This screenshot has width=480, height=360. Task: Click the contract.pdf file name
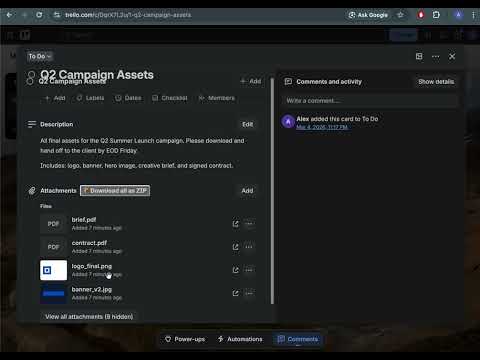(x=89, y=243)
